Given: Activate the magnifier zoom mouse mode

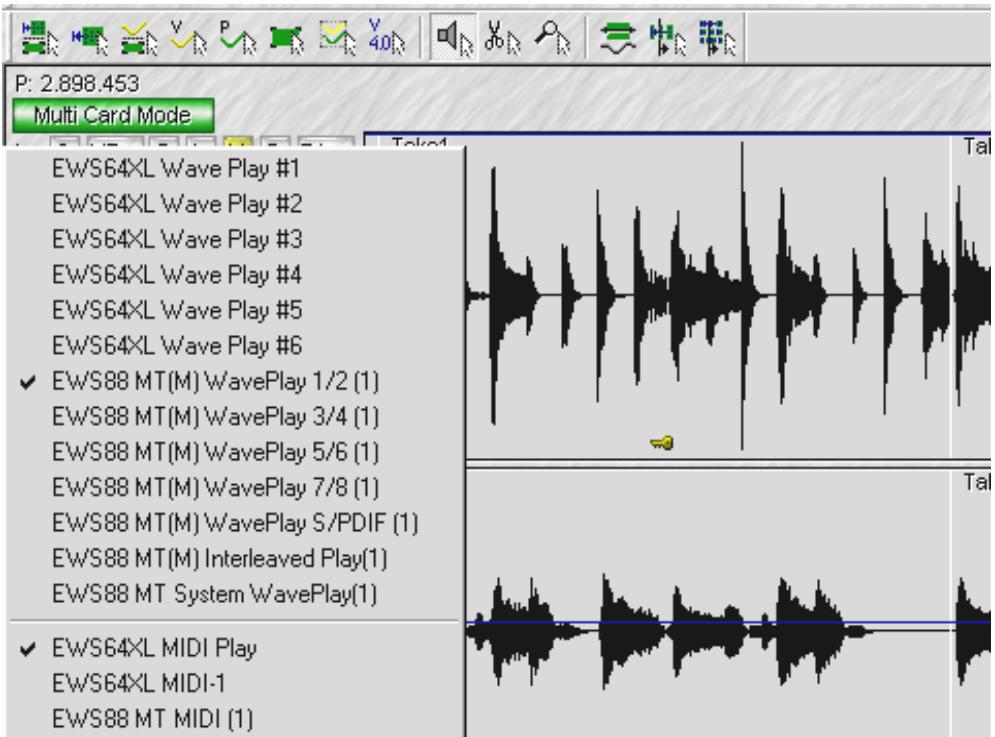Looking at the screenshot, I should coord(551,37).
